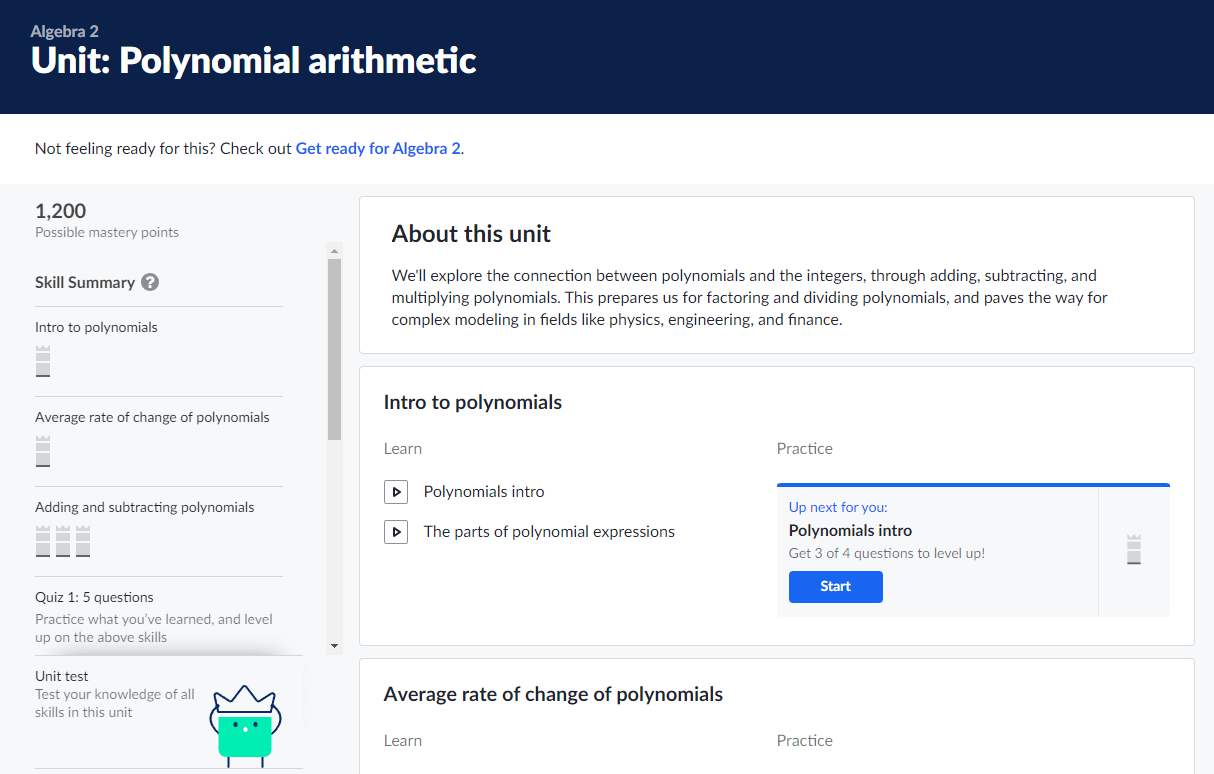Click the 1,200 possible mastery points text
Image resolution: width=1214 pixels, height=774 pixels.
(107, 221)
